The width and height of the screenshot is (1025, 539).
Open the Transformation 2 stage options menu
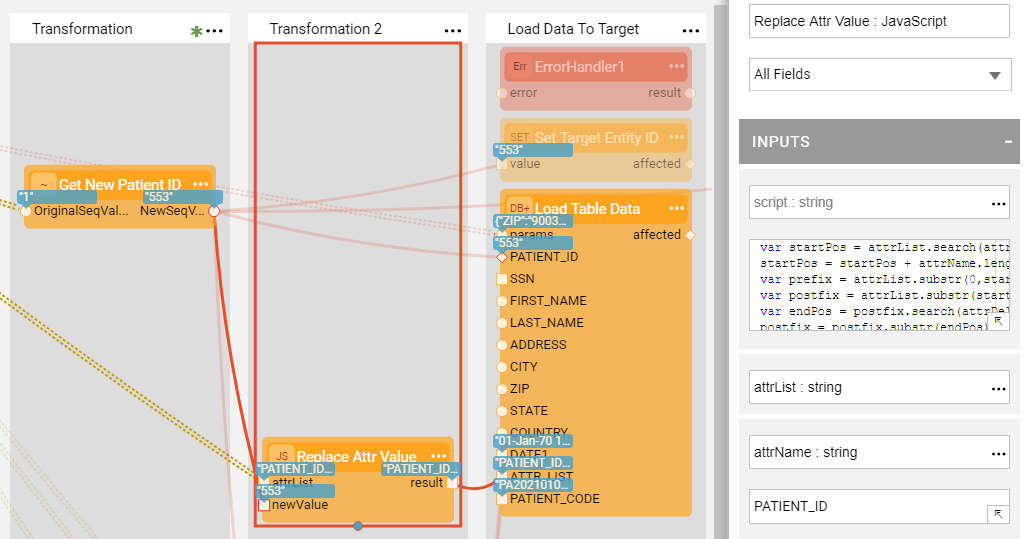[453, 30]
